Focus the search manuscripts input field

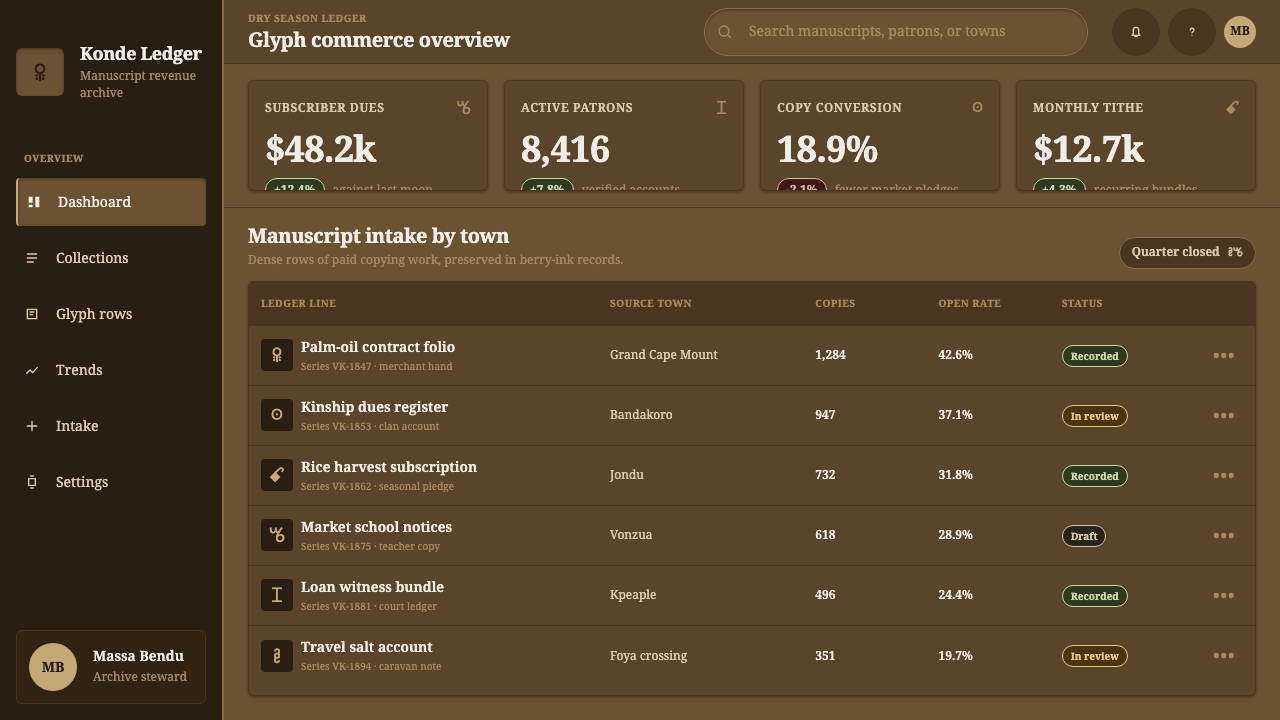[896, 32]
